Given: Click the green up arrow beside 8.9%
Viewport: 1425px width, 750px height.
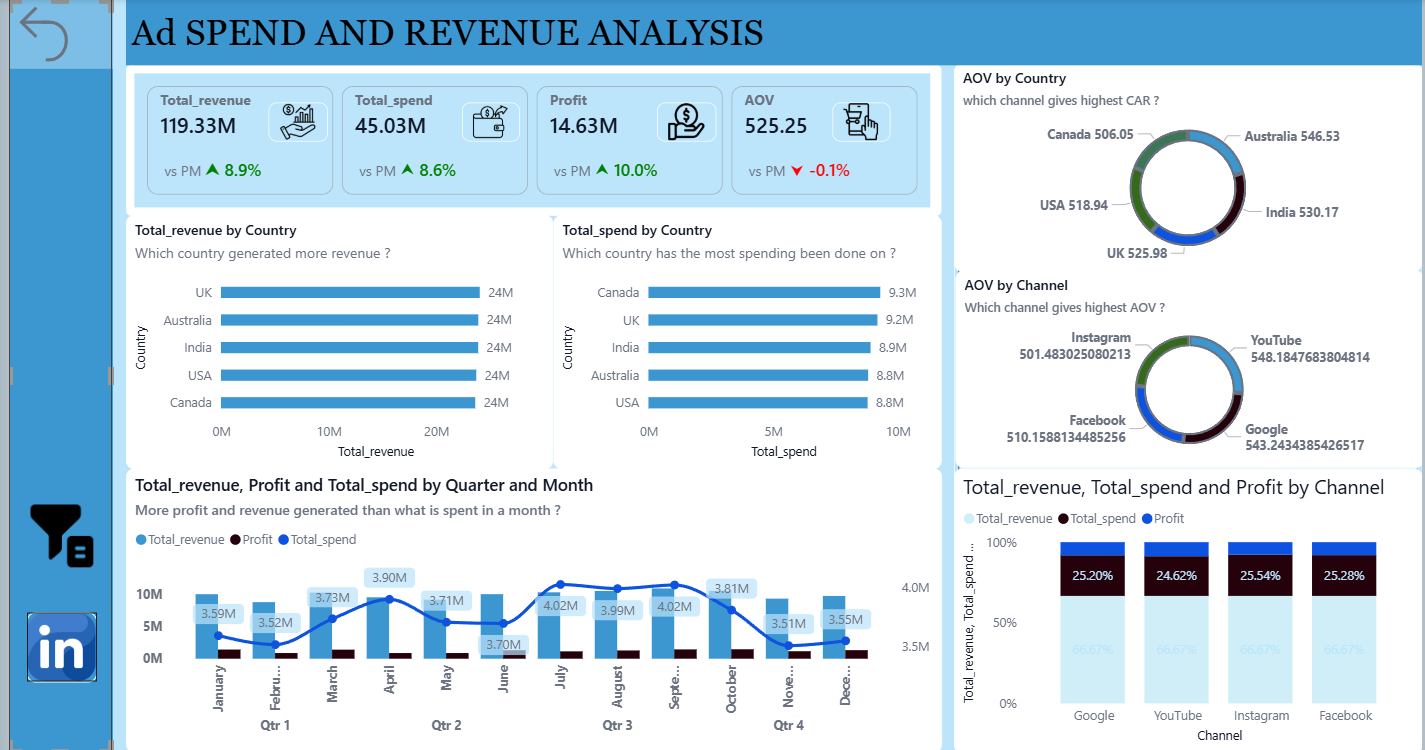Looking at the screenshot, I should [212, 171].
